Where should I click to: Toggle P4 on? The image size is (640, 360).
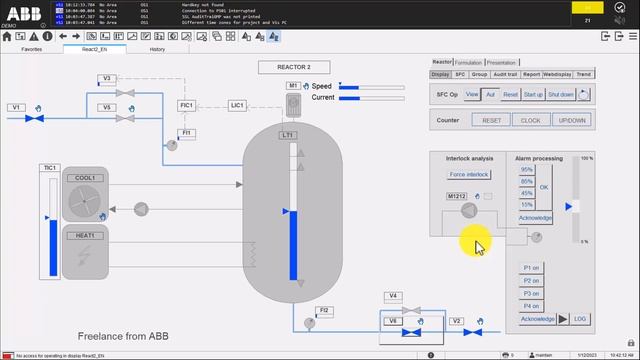pos(531,306)
